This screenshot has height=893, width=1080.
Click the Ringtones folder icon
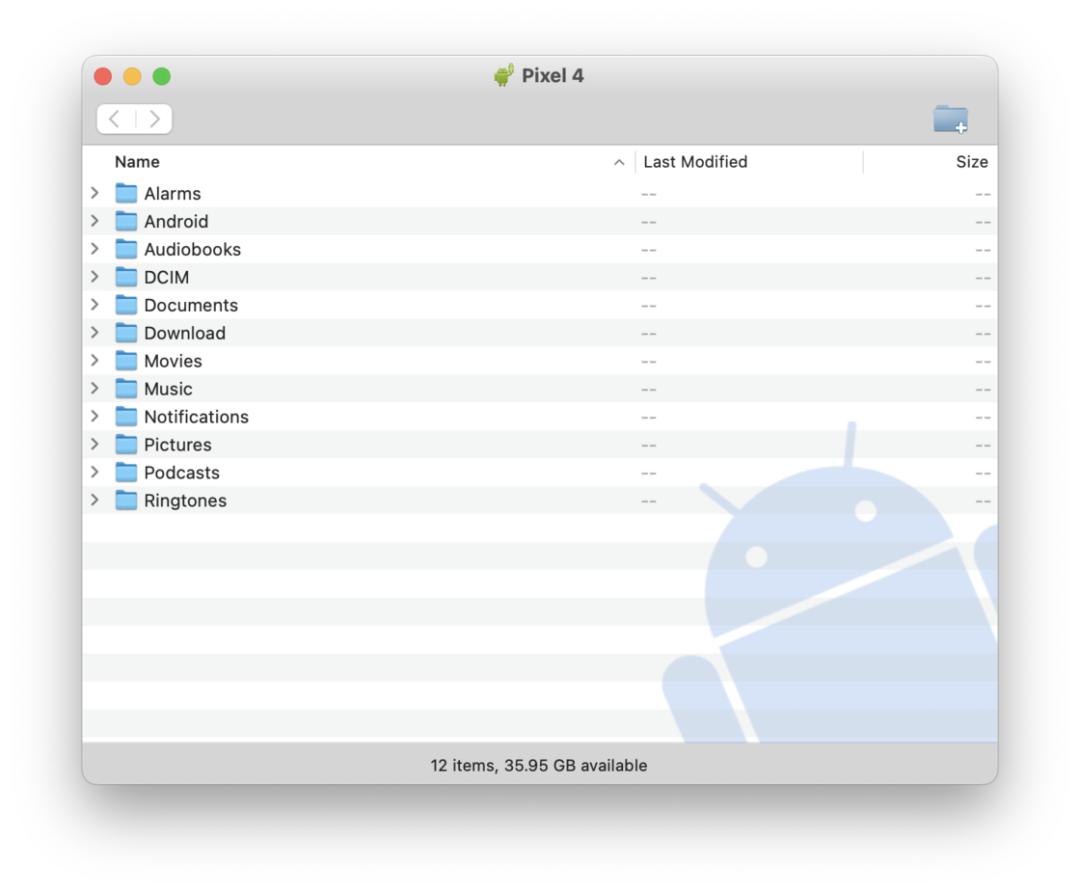click(126, 500)
